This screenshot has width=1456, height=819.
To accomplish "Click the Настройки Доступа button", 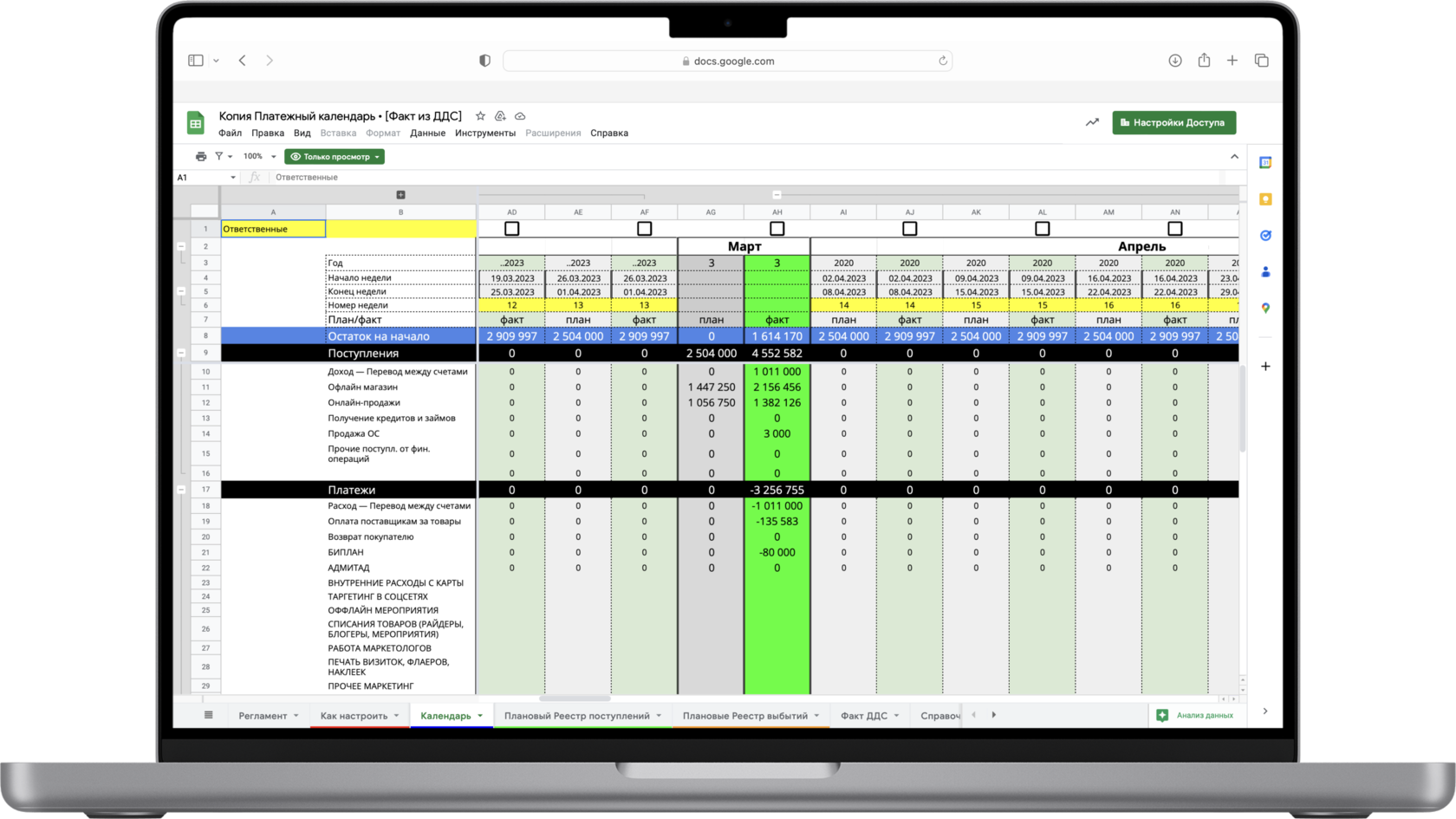I will coord(1173,123).
